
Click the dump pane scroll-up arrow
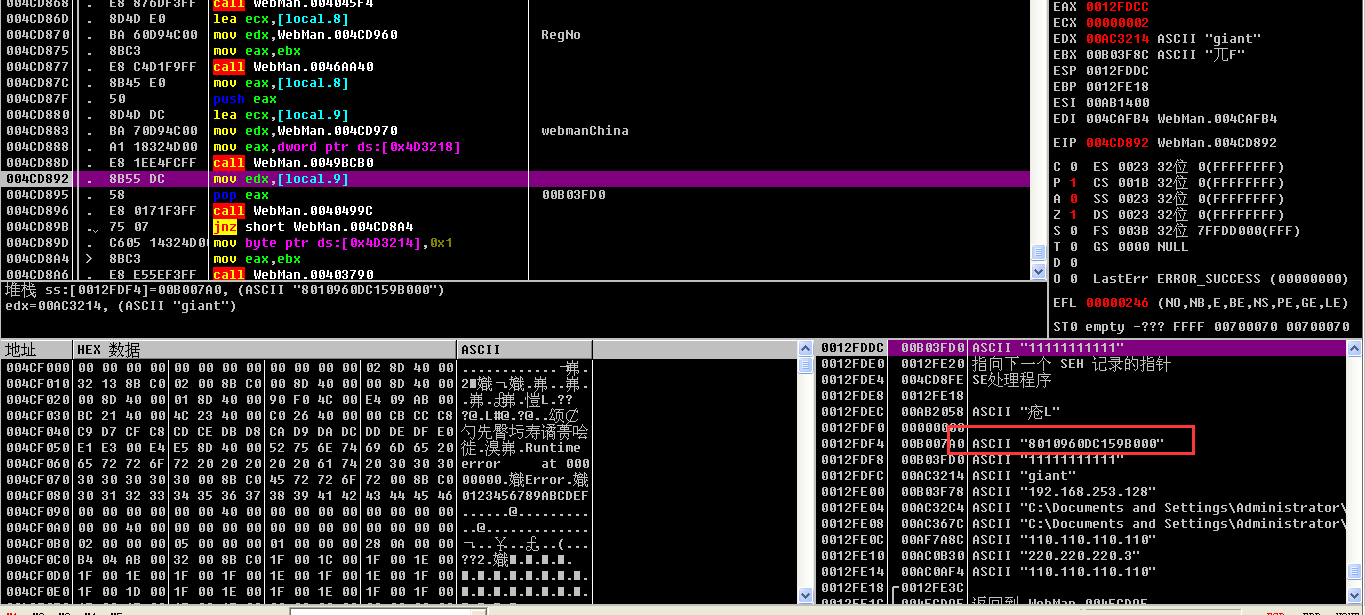(806, 348)
